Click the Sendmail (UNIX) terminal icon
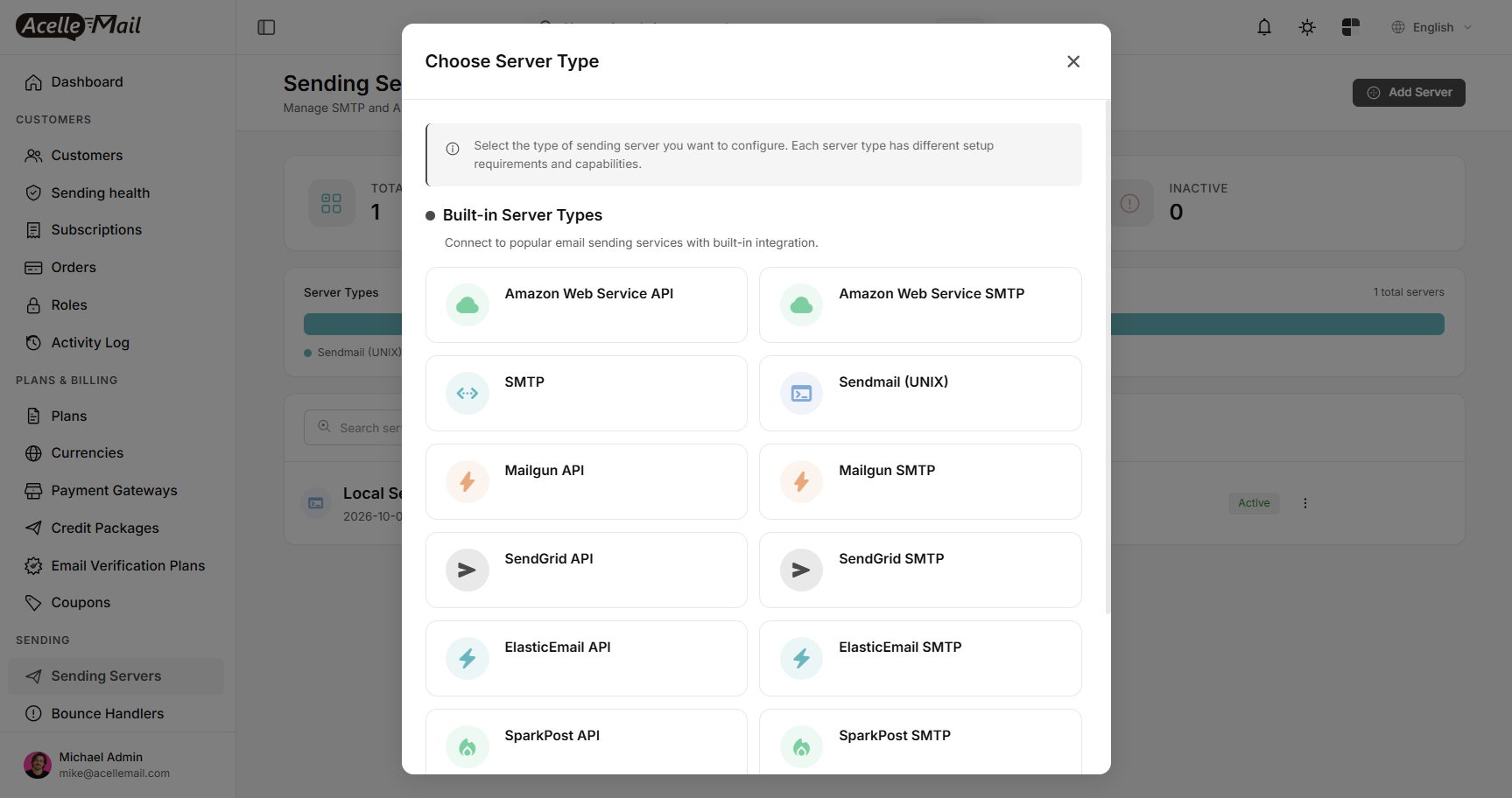 coord(801,394)
